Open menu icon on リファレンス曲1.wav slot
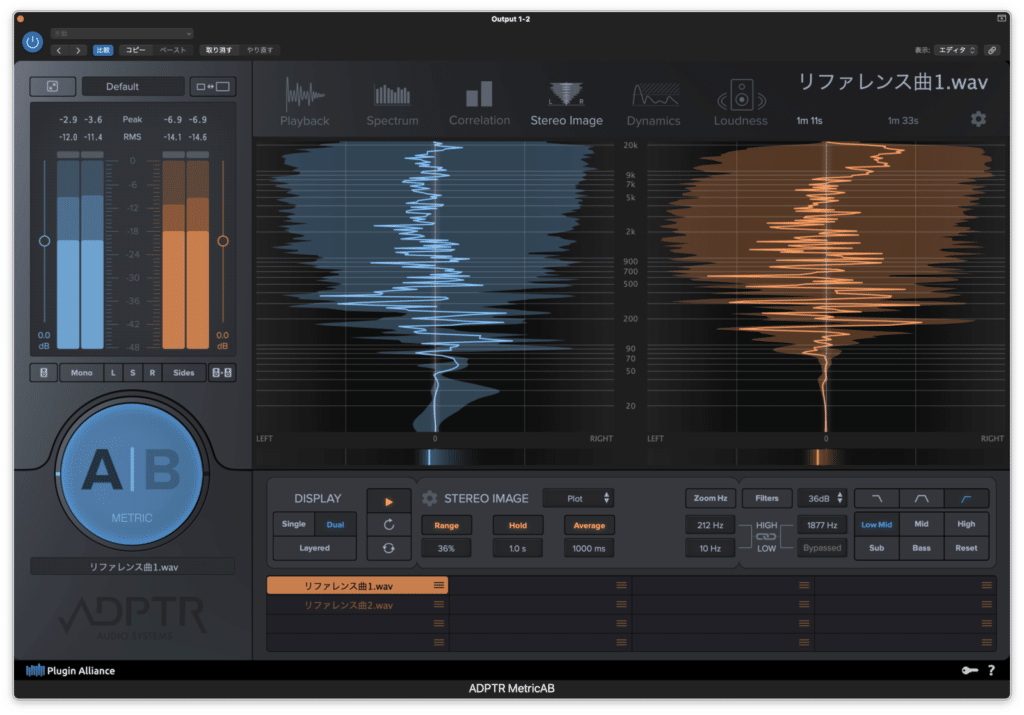The image size is (1024, 715). [439, 585]
